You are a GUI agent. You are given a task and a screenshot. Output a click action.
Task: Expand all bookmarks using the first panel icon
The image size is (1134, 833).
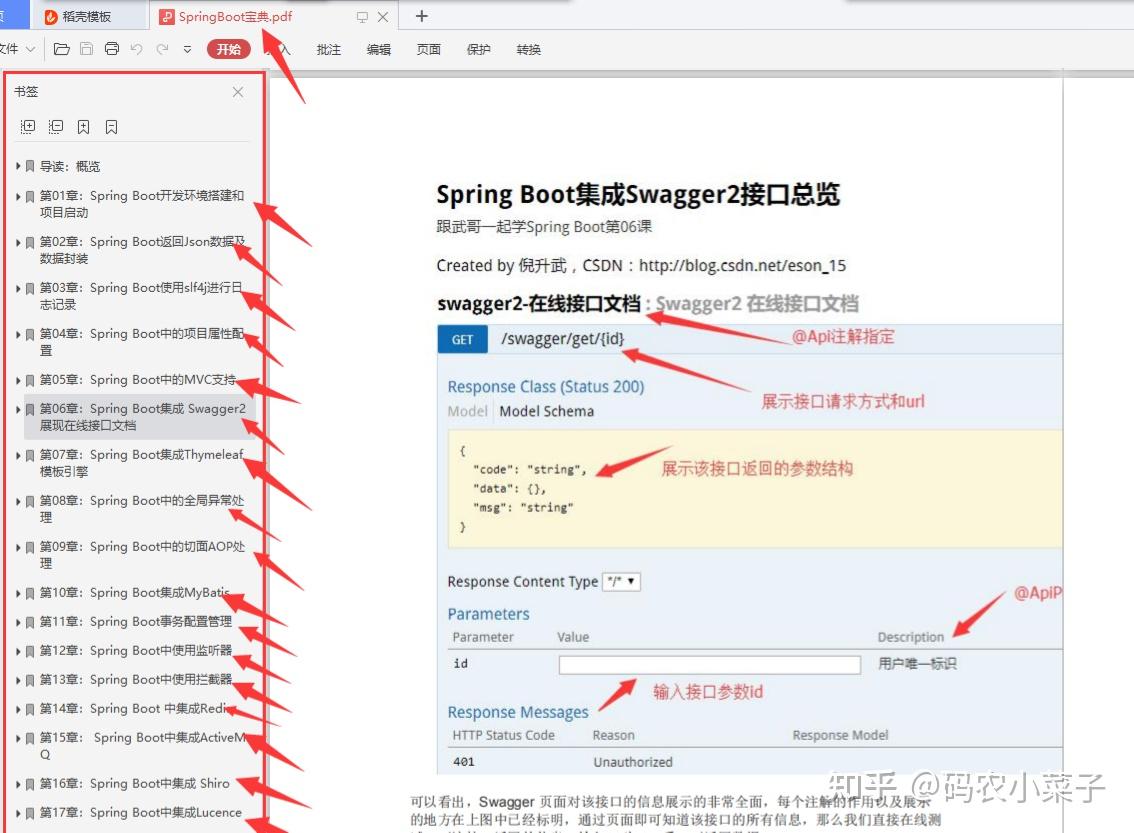(28, 126)
